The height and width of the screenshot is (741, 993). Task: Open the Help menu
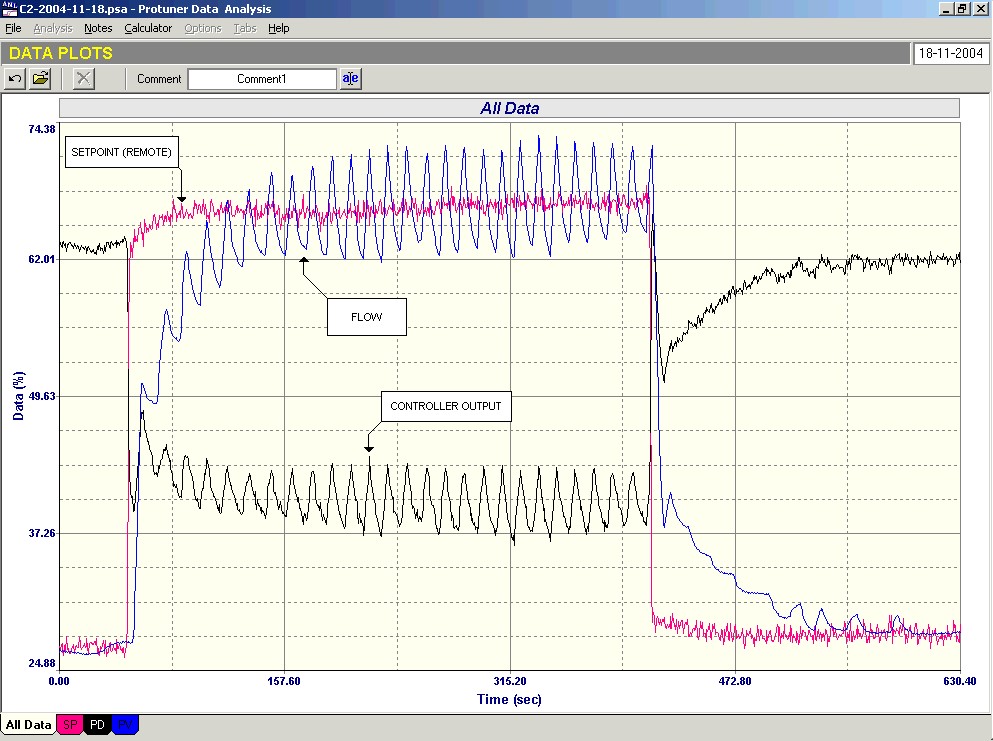pos(278,28)
